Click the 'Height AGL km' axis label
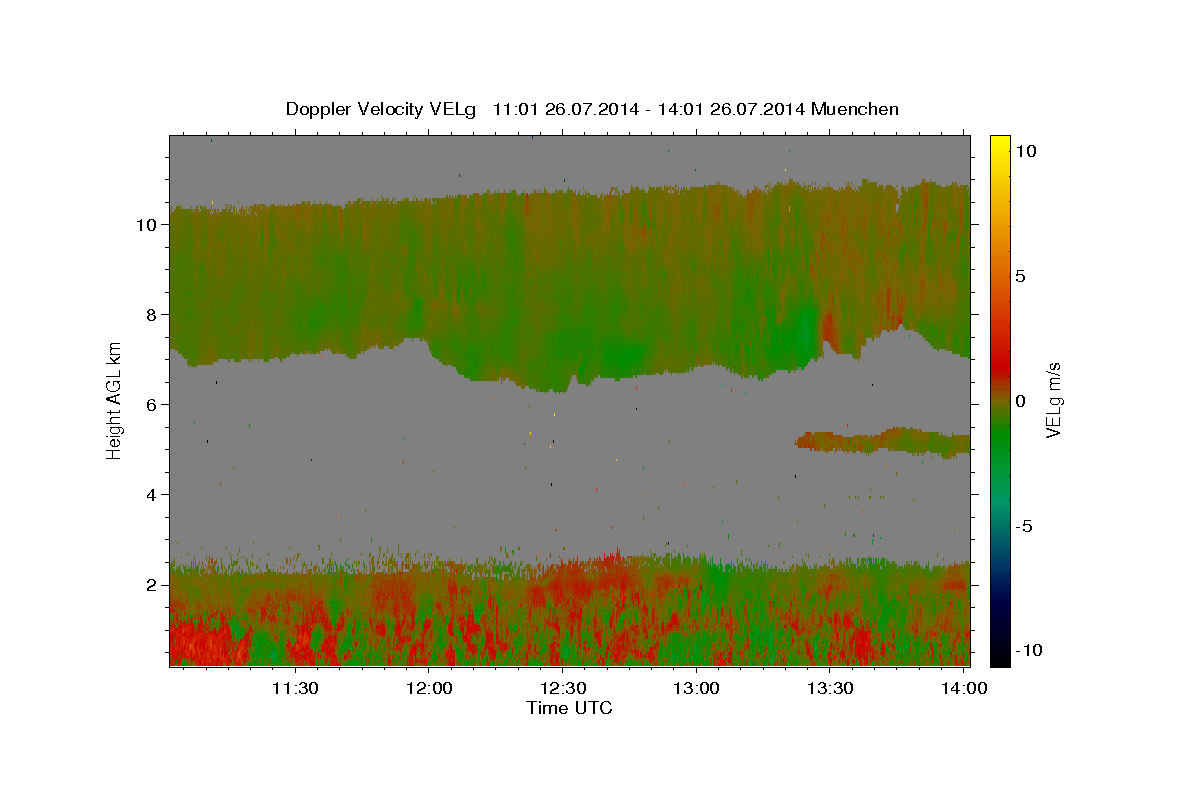The height and width of the screenshot is (800, 1200). tap(115, 399)
